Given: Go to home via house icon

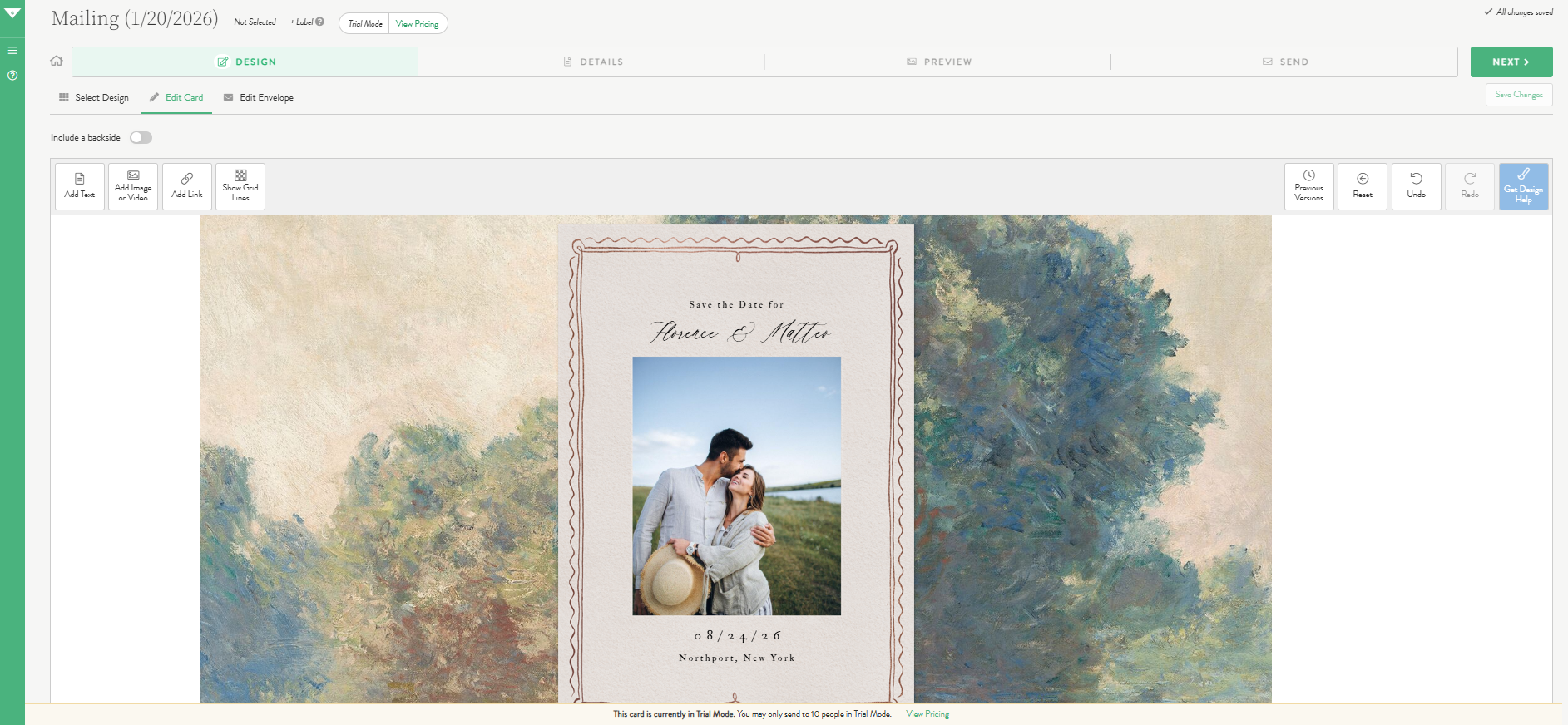Looking at the screenshot, I should point(57,61).
